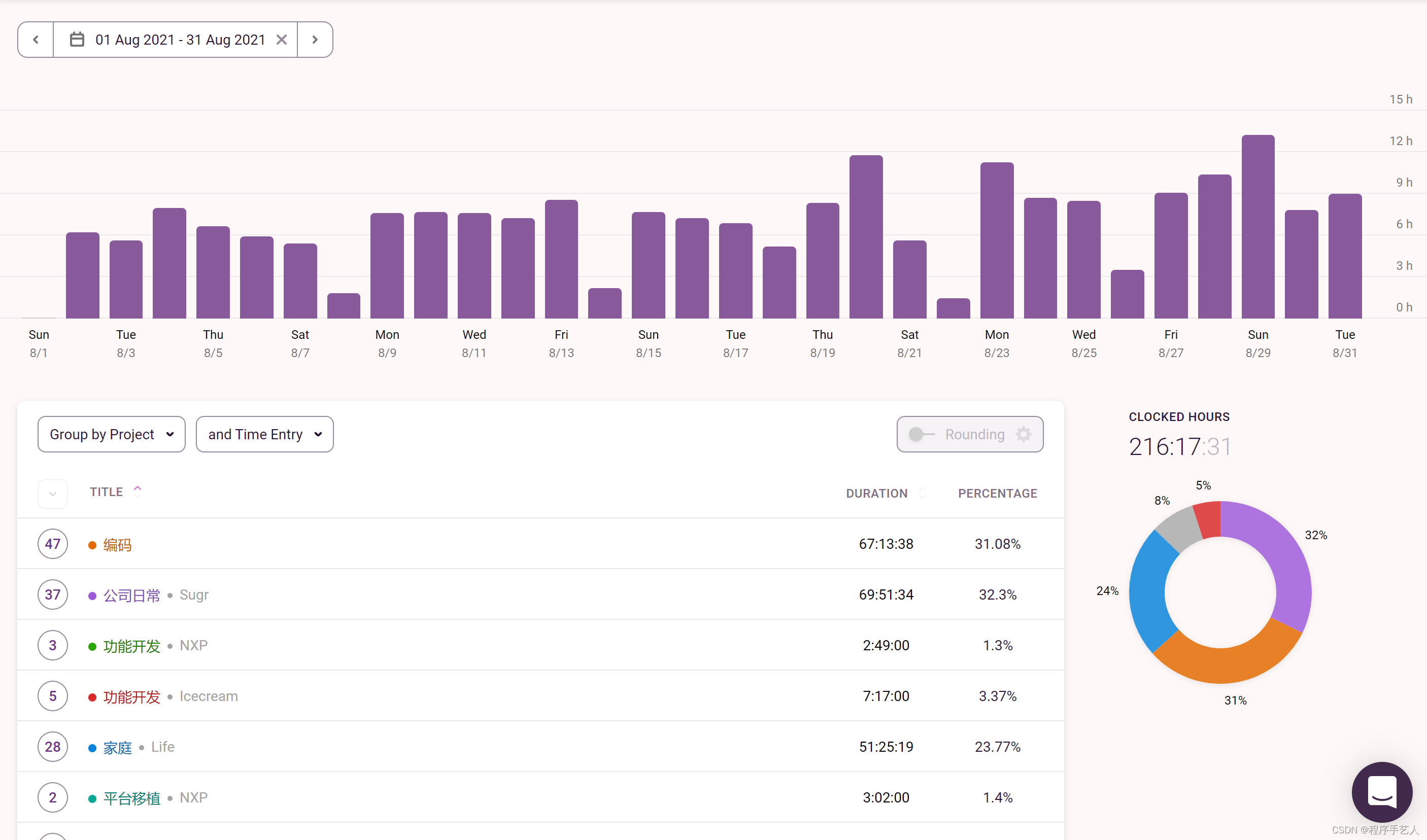Open the 公司日常 project title
This screenshot has width=1427, height=840.
coord(131,596)
